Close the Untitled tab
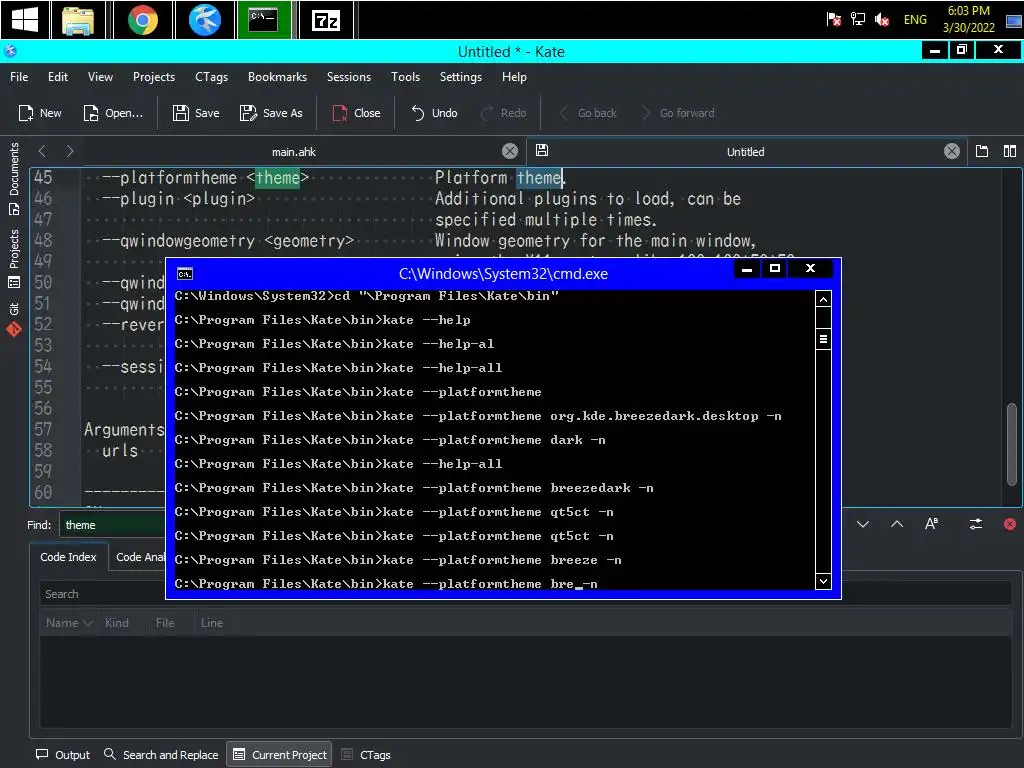1024x768 pixels. coord(952,152)
